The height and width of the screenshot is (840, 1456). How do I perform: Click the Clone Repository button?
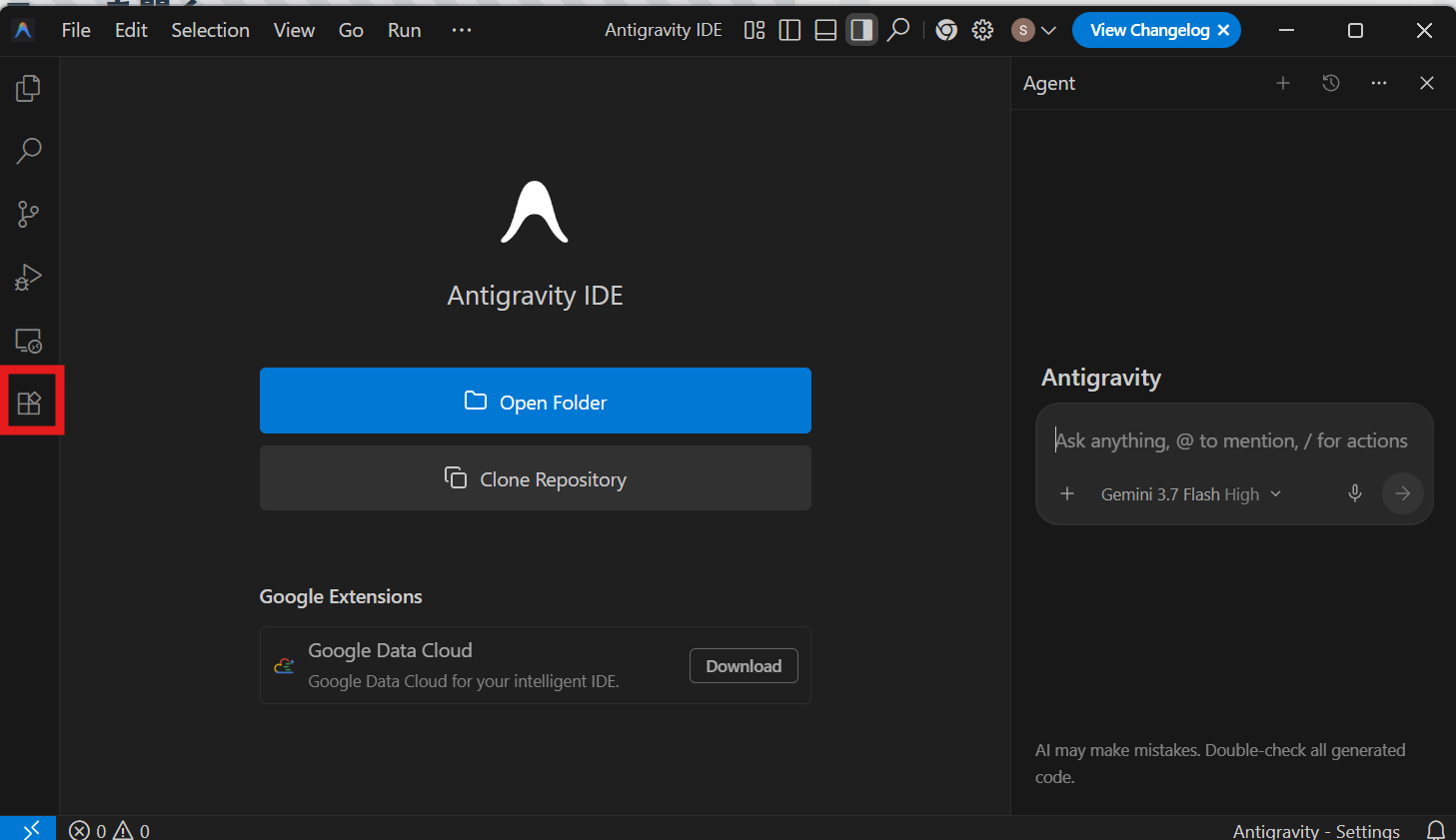[536, 478]
